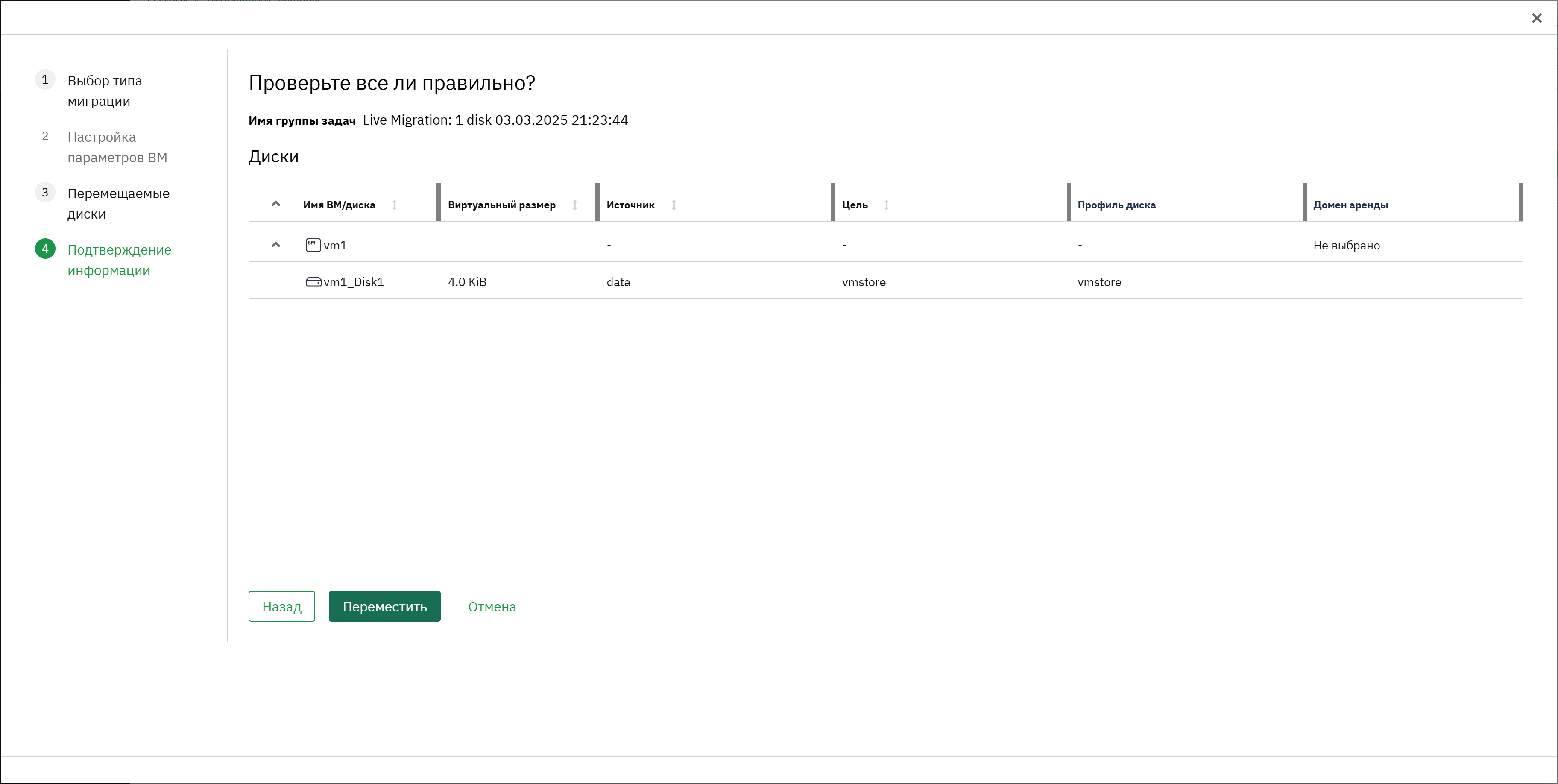Viewport: 1558px width, 784px height.
Task: Click the step 3 number circle
Action: click(45, 192)
